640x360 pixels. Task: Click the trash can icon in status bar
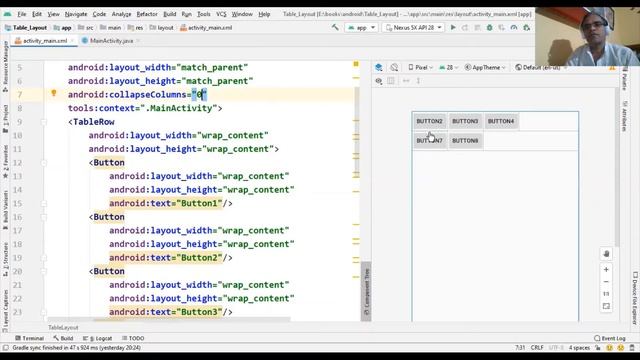pos(632,348)
